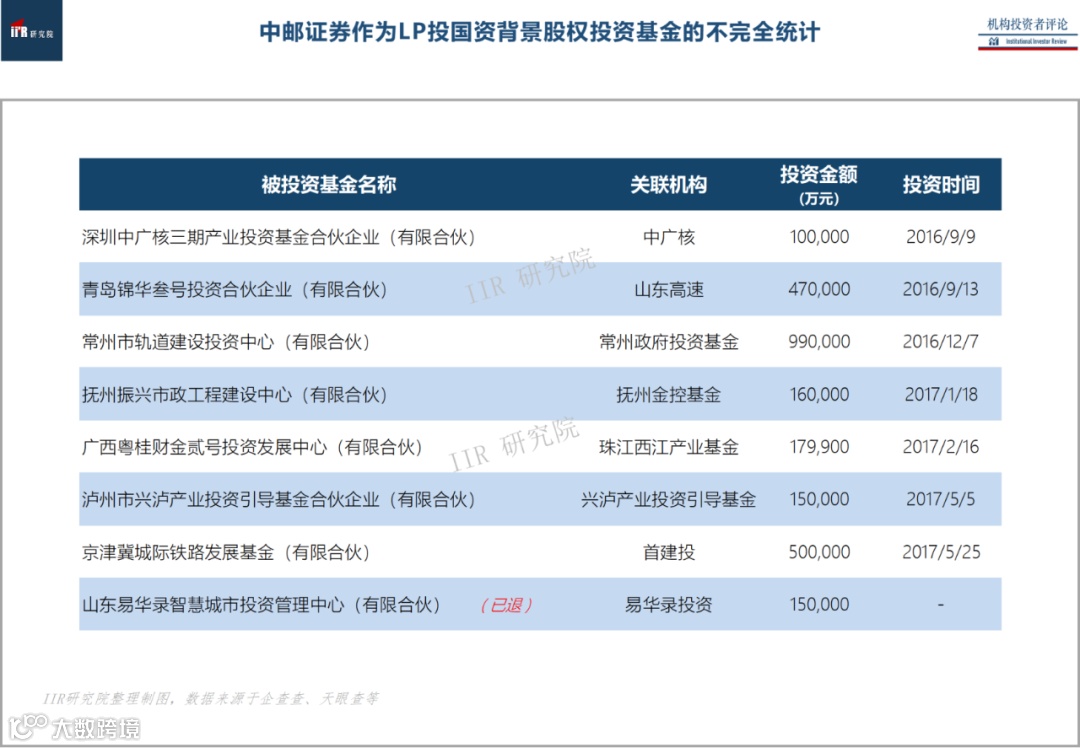
Task: Click the IIR 研究院 logo
Action: pos(32,31)
